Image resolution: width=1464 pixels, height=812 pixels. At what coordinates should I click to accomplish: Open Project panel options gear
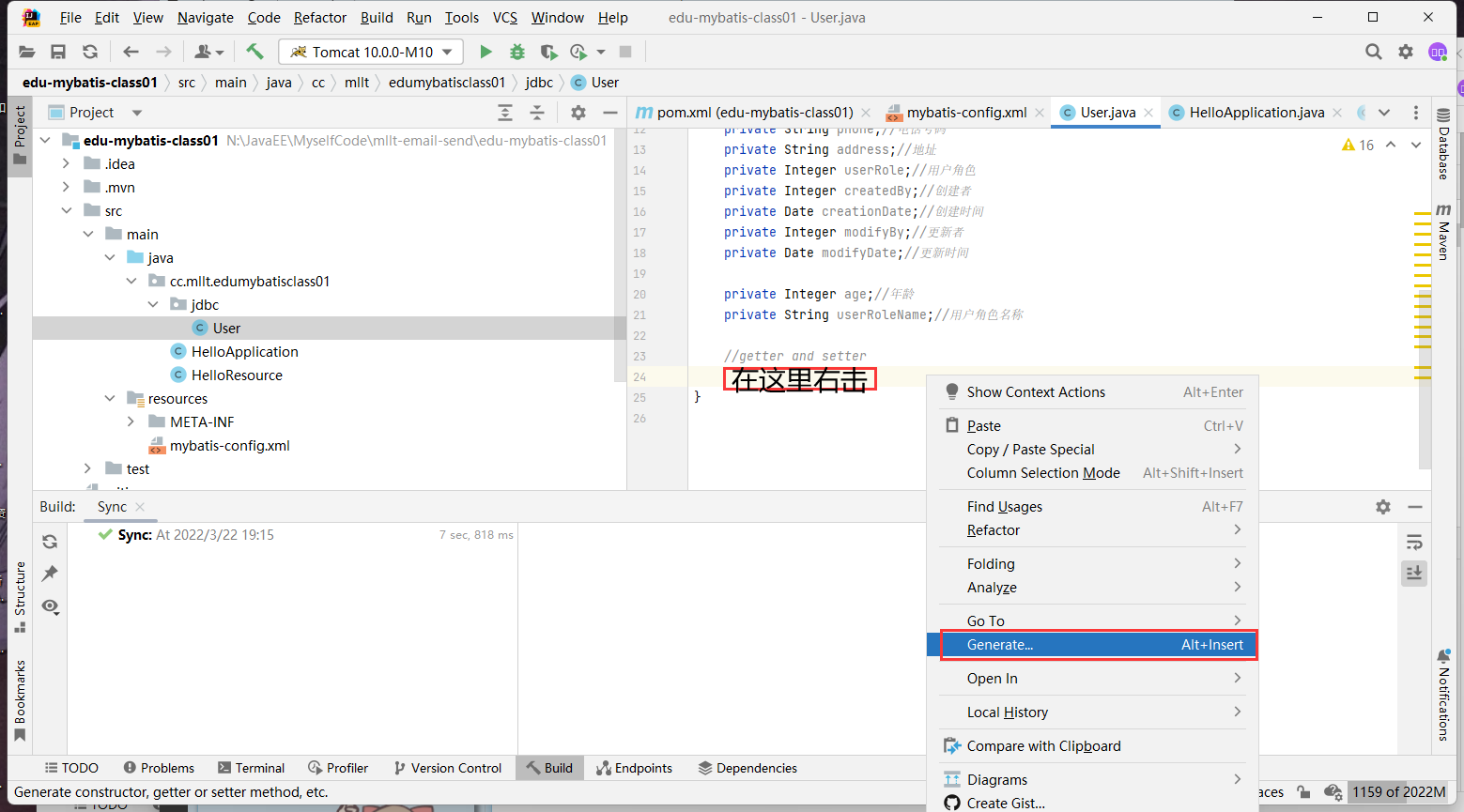coord(578,113)
